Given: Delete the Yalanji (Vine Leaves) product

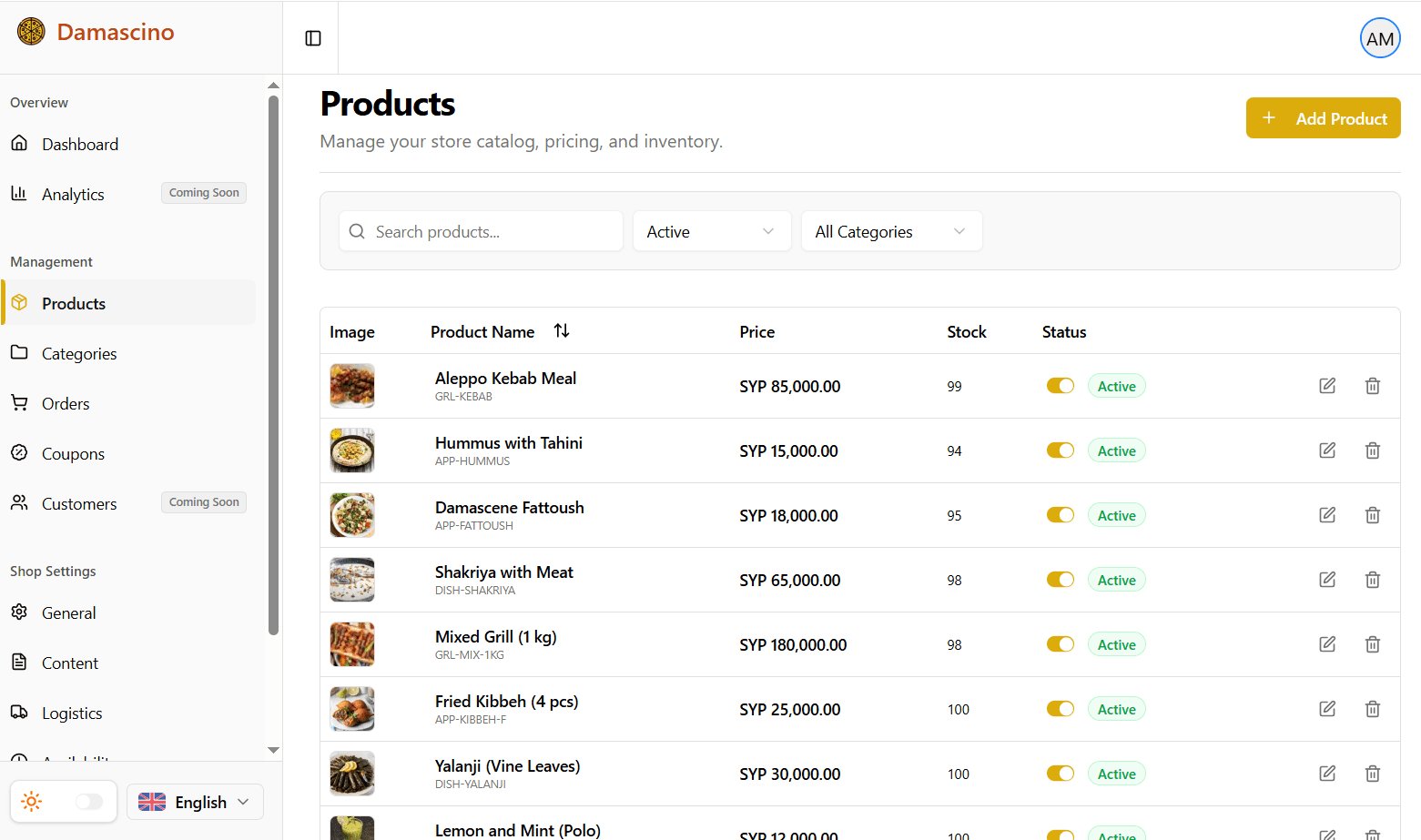Looking at the screenshot, I should pyautogui.click(x=1373, y=774).
